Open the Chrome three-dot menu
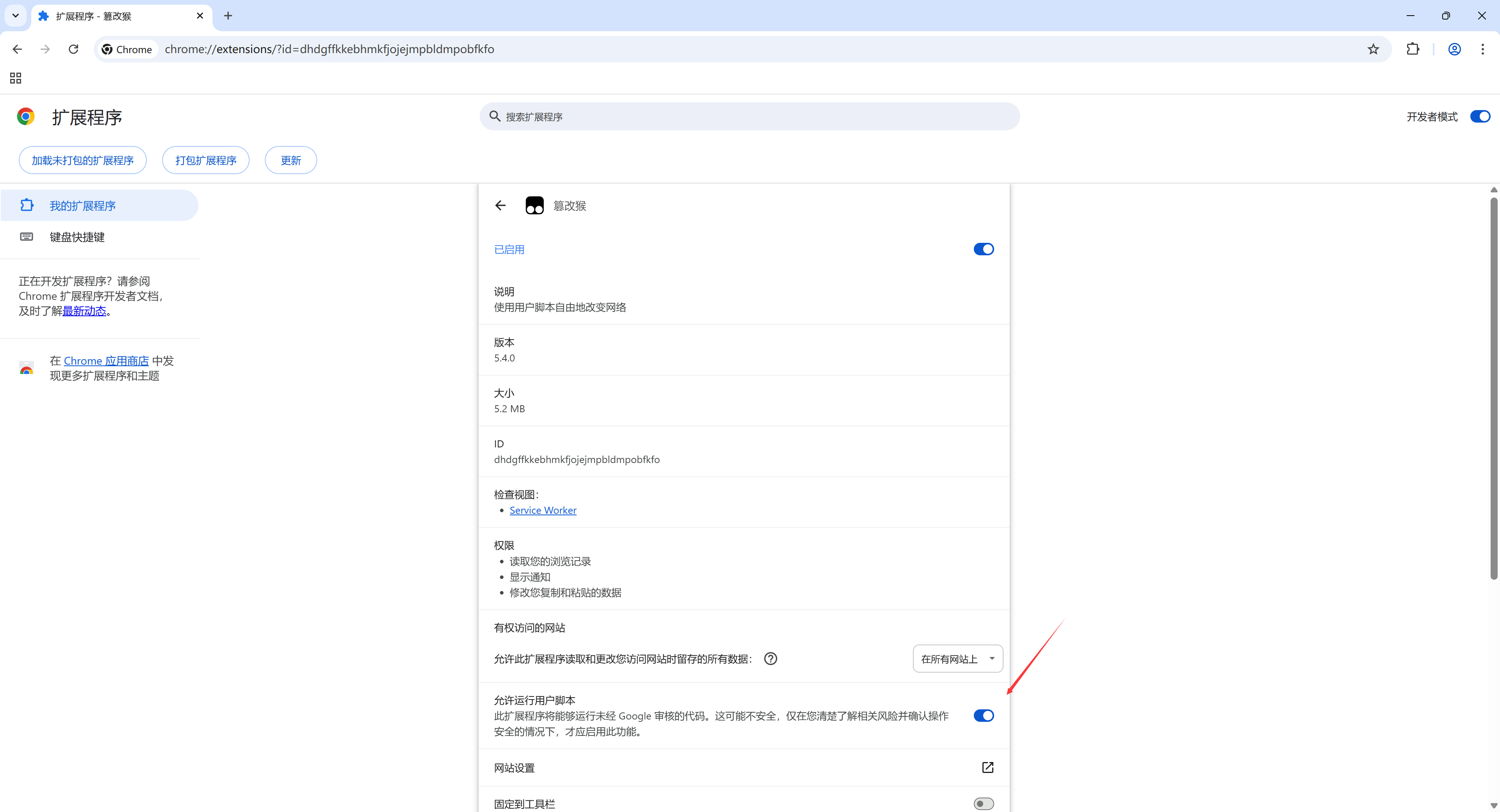Image resolution: width=1500 pixels, height=812 pixels. click(x=1482, y=49)
